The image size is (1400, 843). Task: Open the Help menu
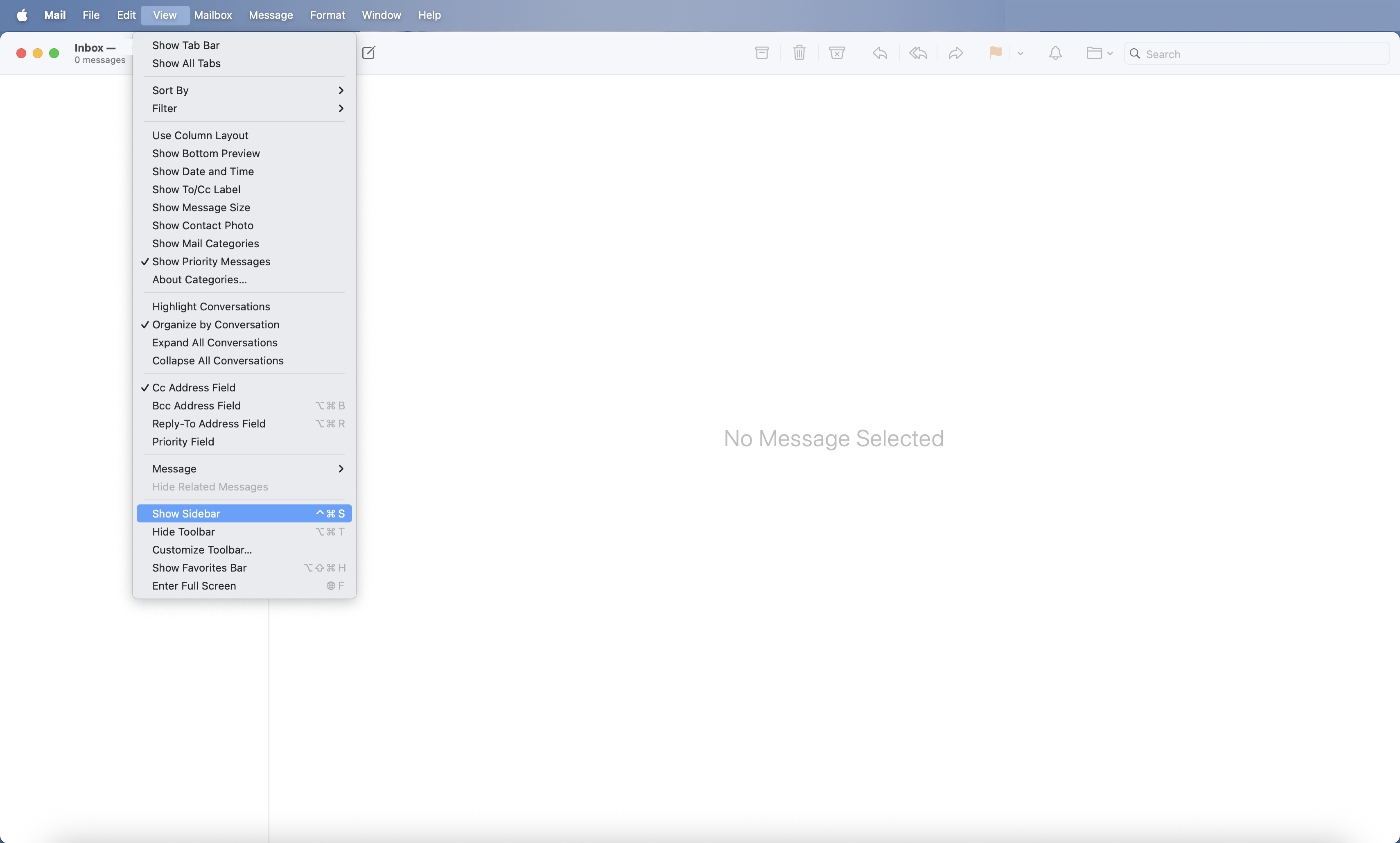[x=429, y=15]
